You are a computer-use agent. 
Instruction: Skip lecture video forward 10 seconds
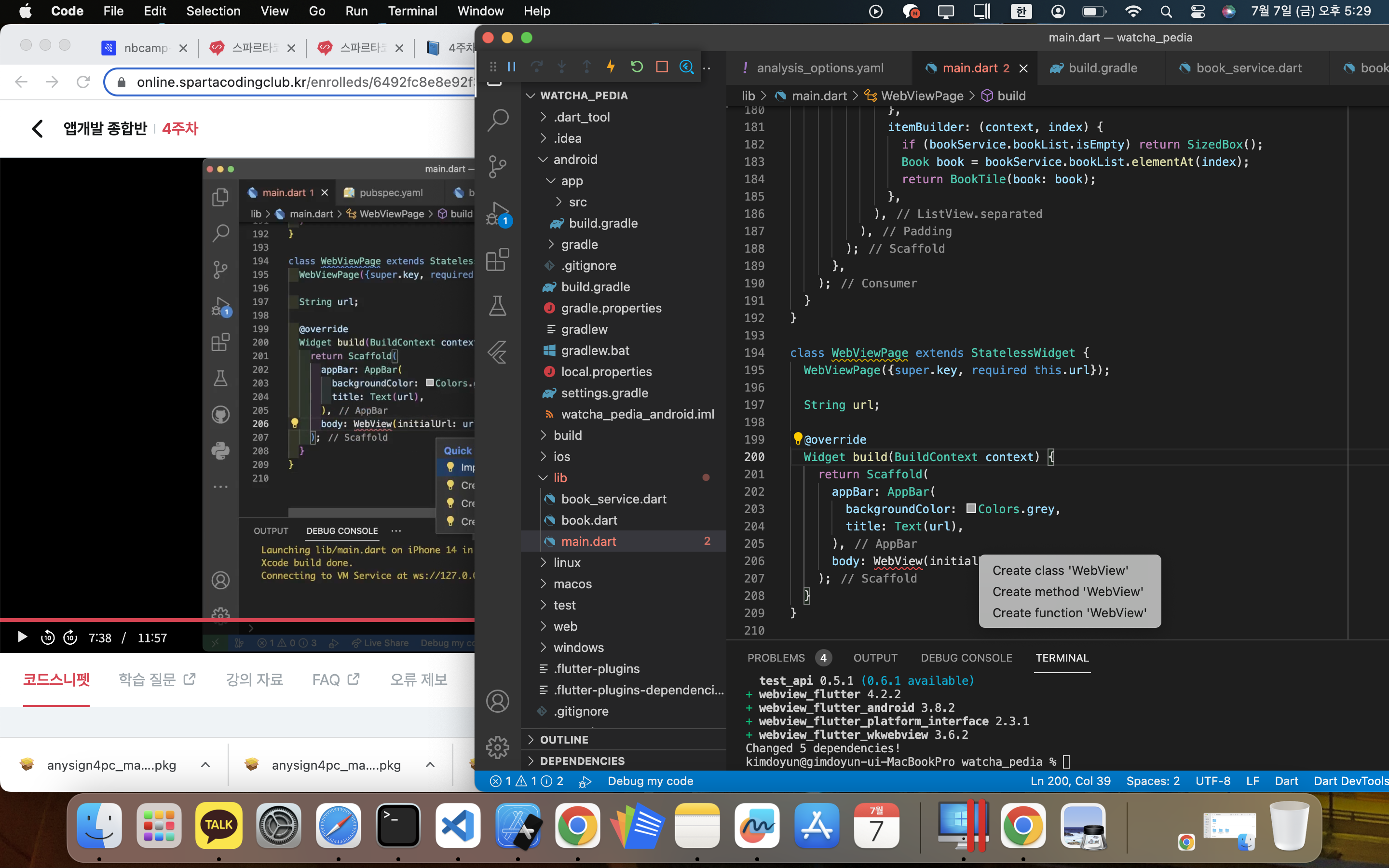coord(70,637)
